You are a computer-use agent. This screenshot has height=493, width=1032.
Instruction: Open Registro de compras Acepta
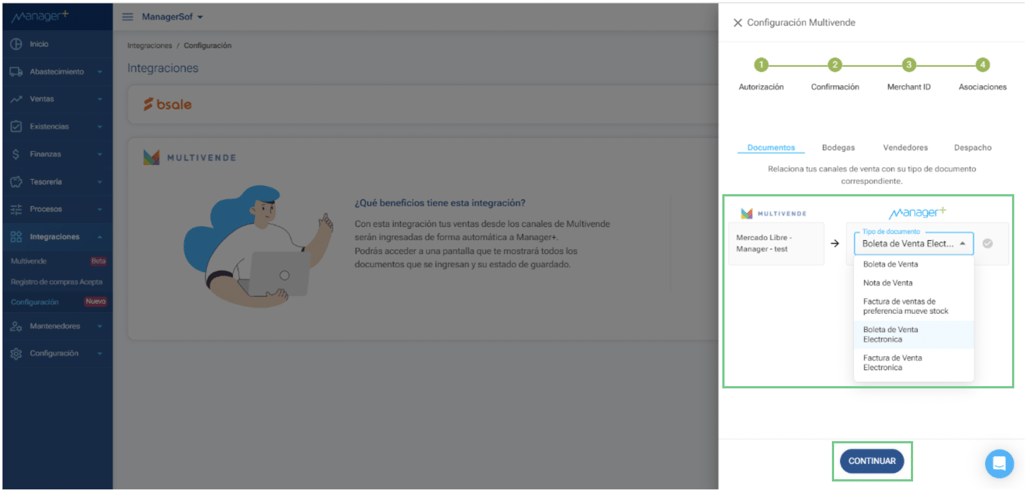tap(57, 282)
